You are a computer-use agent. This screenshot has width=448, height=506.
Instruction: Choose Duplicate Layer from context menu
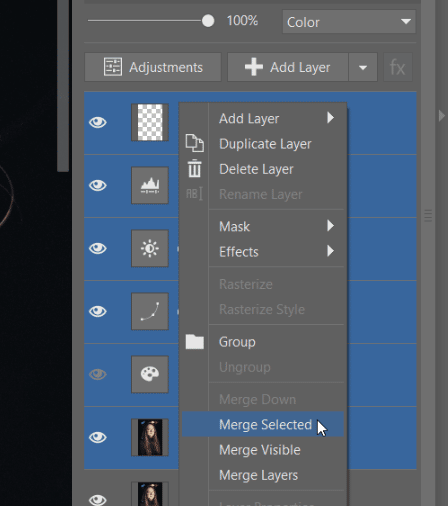tap(263, 144)
